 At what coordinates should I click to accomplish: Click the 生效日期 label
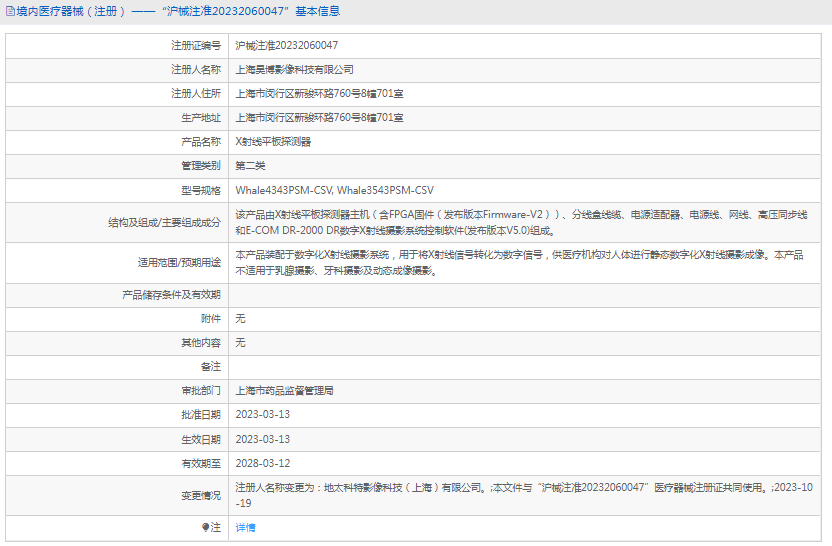click(201, 439)
